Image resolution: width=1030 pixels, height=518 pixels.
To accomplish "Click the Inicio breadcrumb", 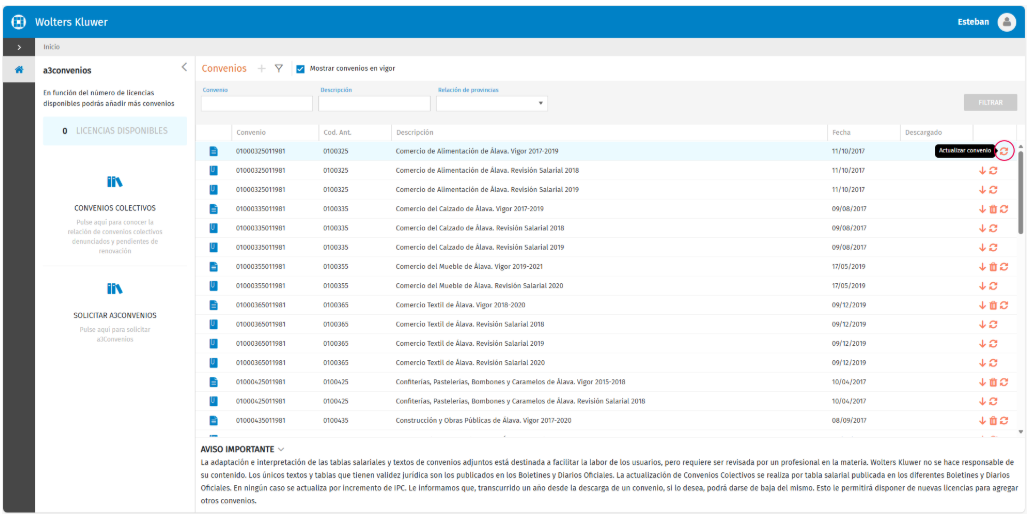I will click(x=51, y=47).
